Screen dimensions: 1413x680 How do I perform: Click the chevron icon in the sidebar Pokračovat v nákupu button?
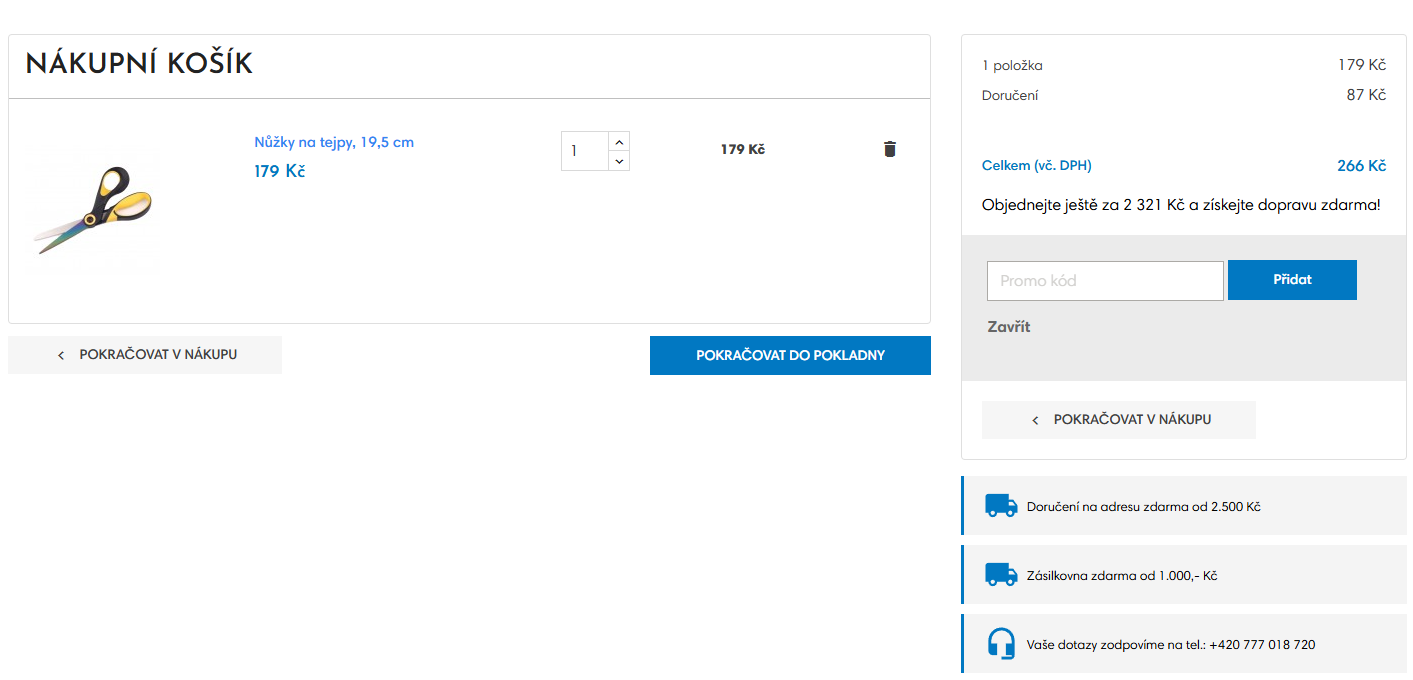[x=1035, y=419]
